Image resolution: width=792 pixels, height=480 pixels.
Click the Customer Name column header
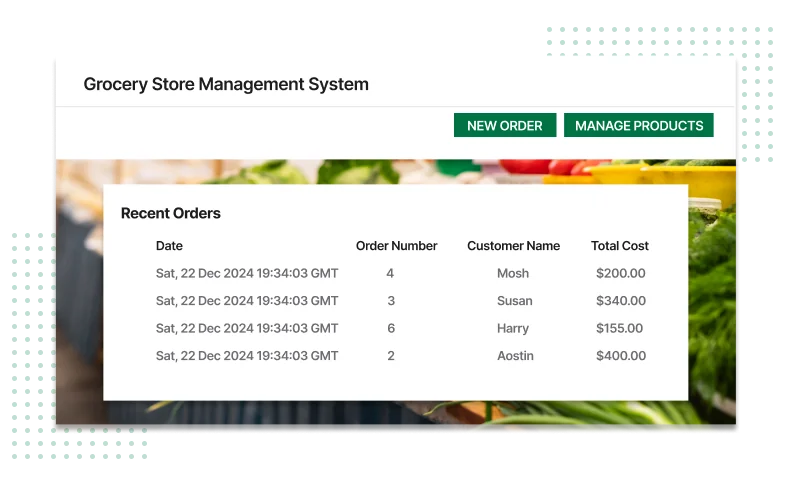pyautogui.click(x=513, y=245)
